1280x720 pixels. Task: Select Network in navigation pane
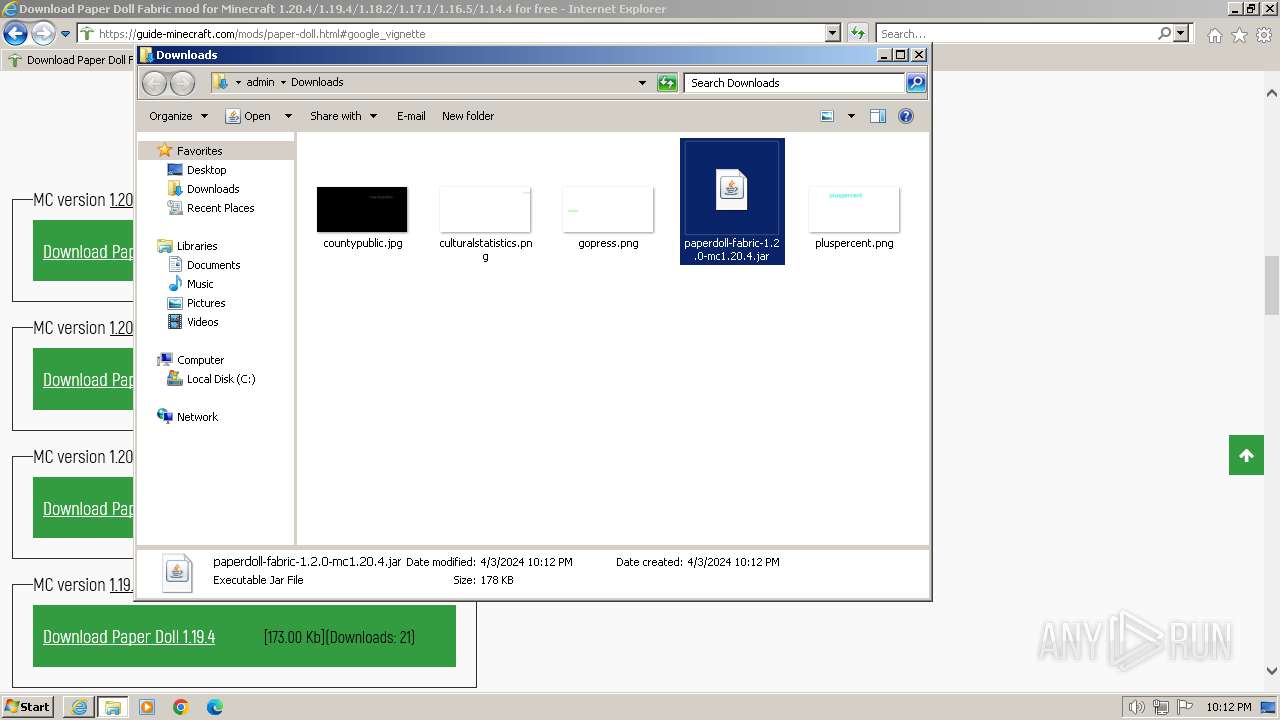197,417
